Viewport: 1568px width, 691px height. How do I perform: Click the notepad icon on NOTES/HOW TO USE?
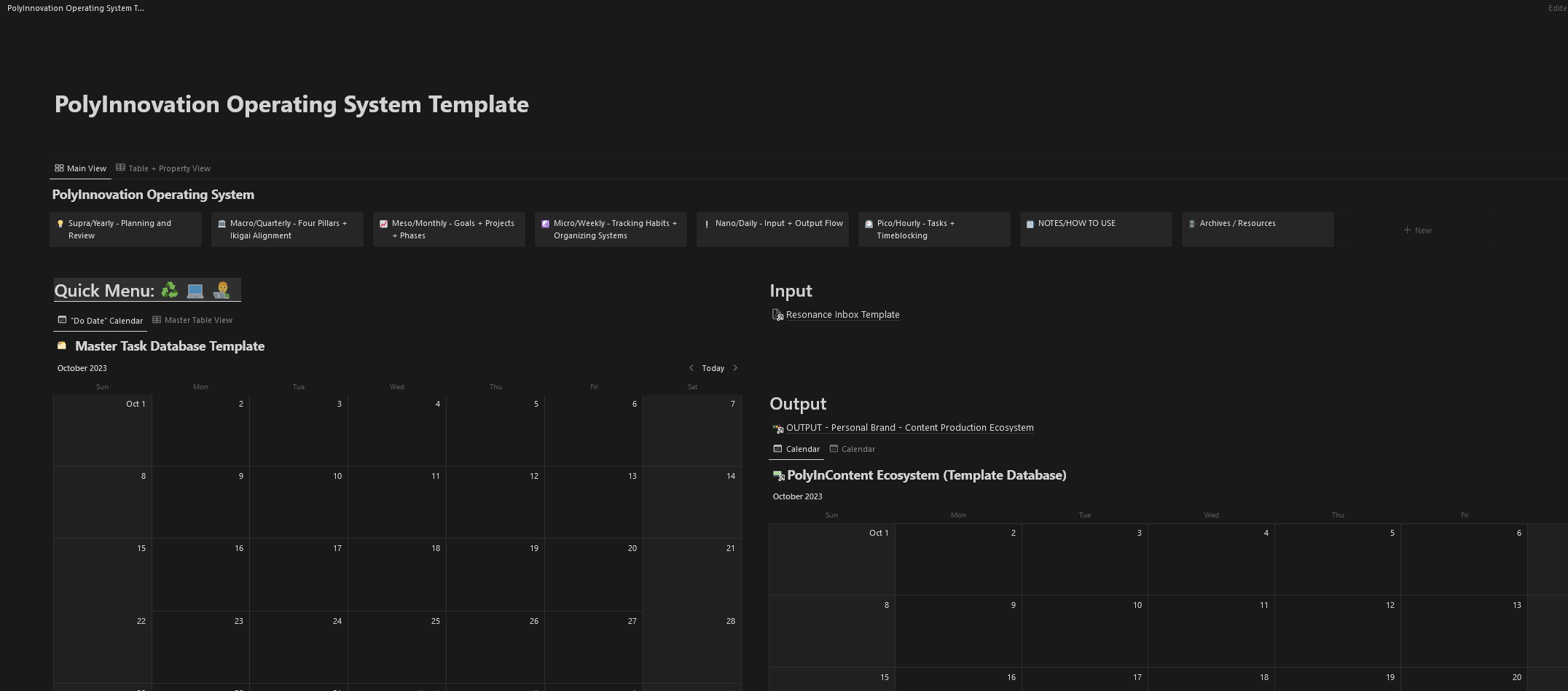pos(1030,224)
